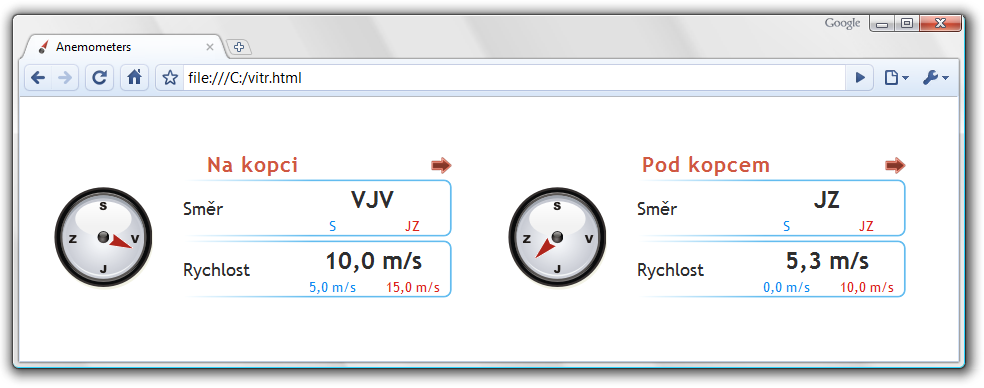Bookmark this page with the star icon
Image resolution: width=984 pixels, height=388 pixels.
(x=170, y=78)
